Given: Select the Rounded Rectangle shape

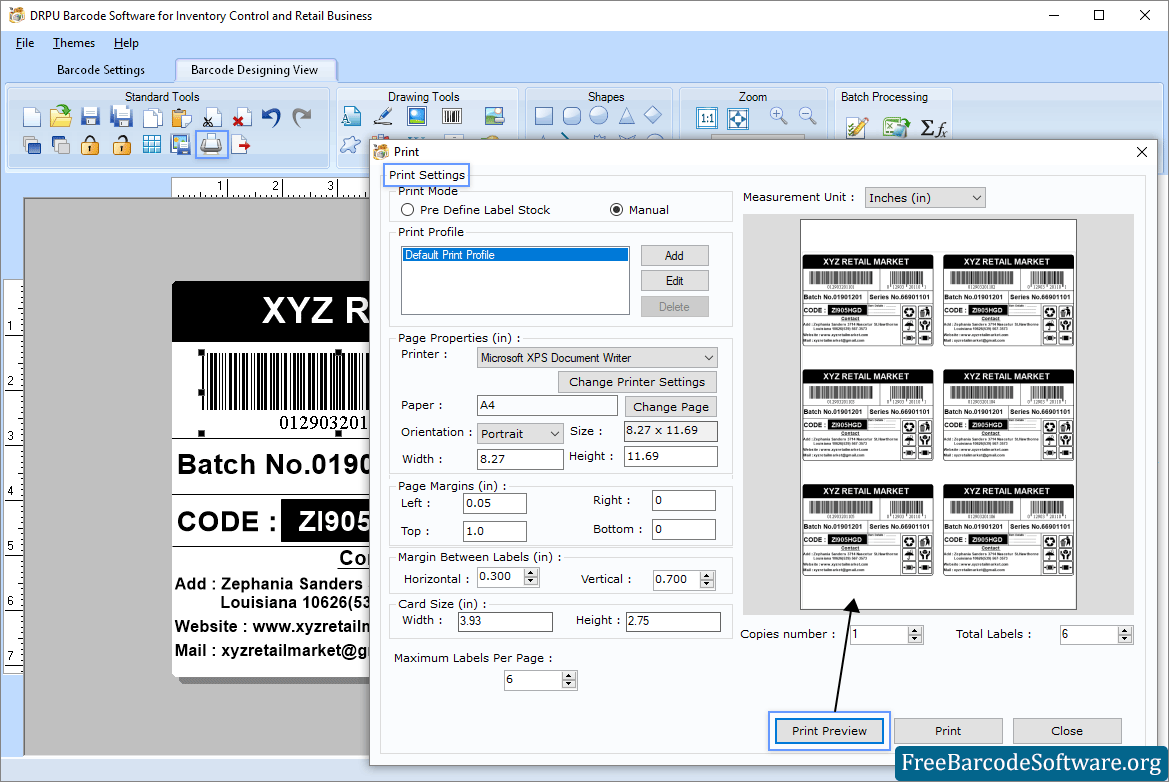Looking at the screenshot, I should pyautogui.click(x=572, y=116).
